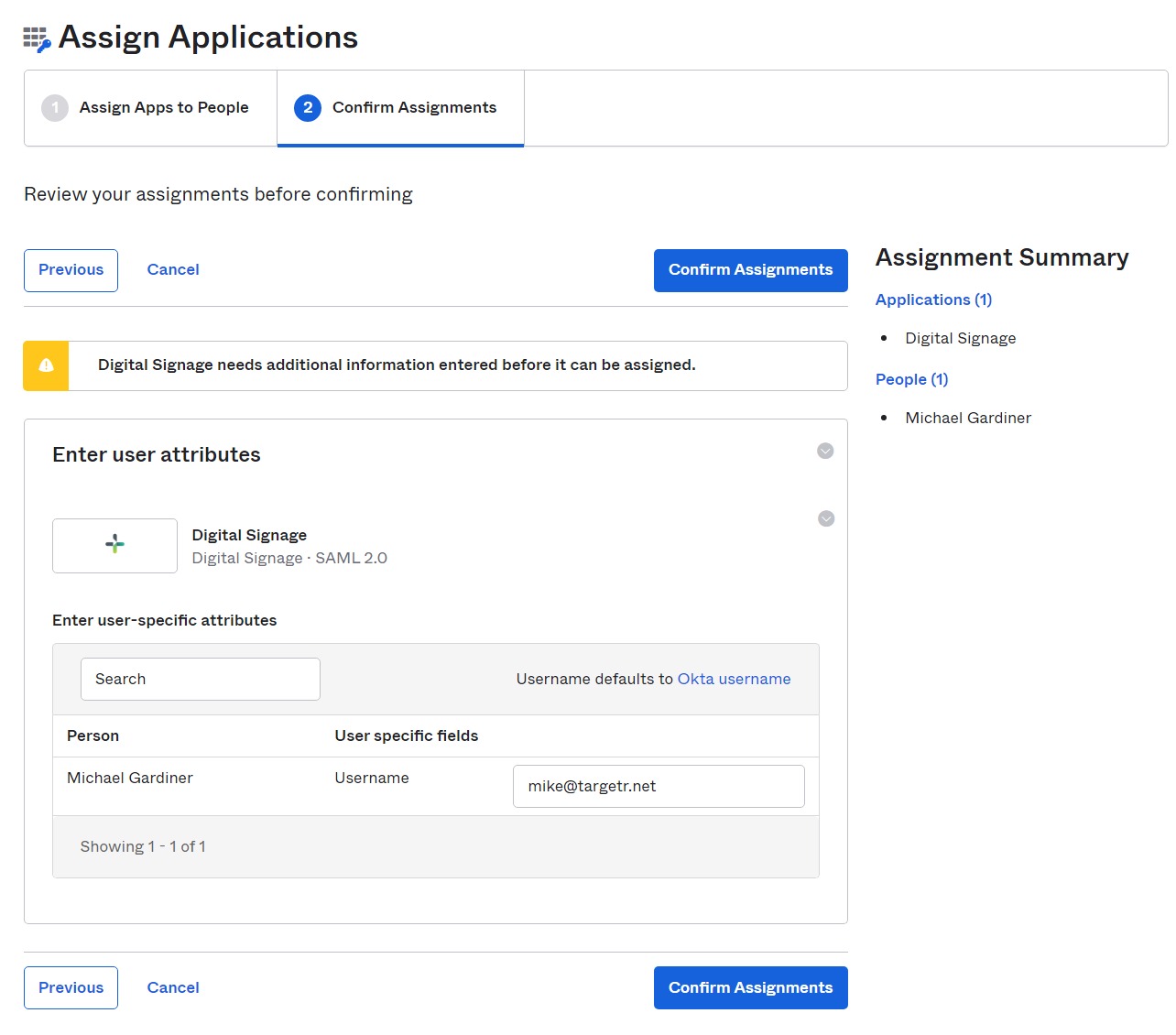Click the Digital Signage warning message text
This screenshot has width=1176, height=1035.
[x=397, y=365]
